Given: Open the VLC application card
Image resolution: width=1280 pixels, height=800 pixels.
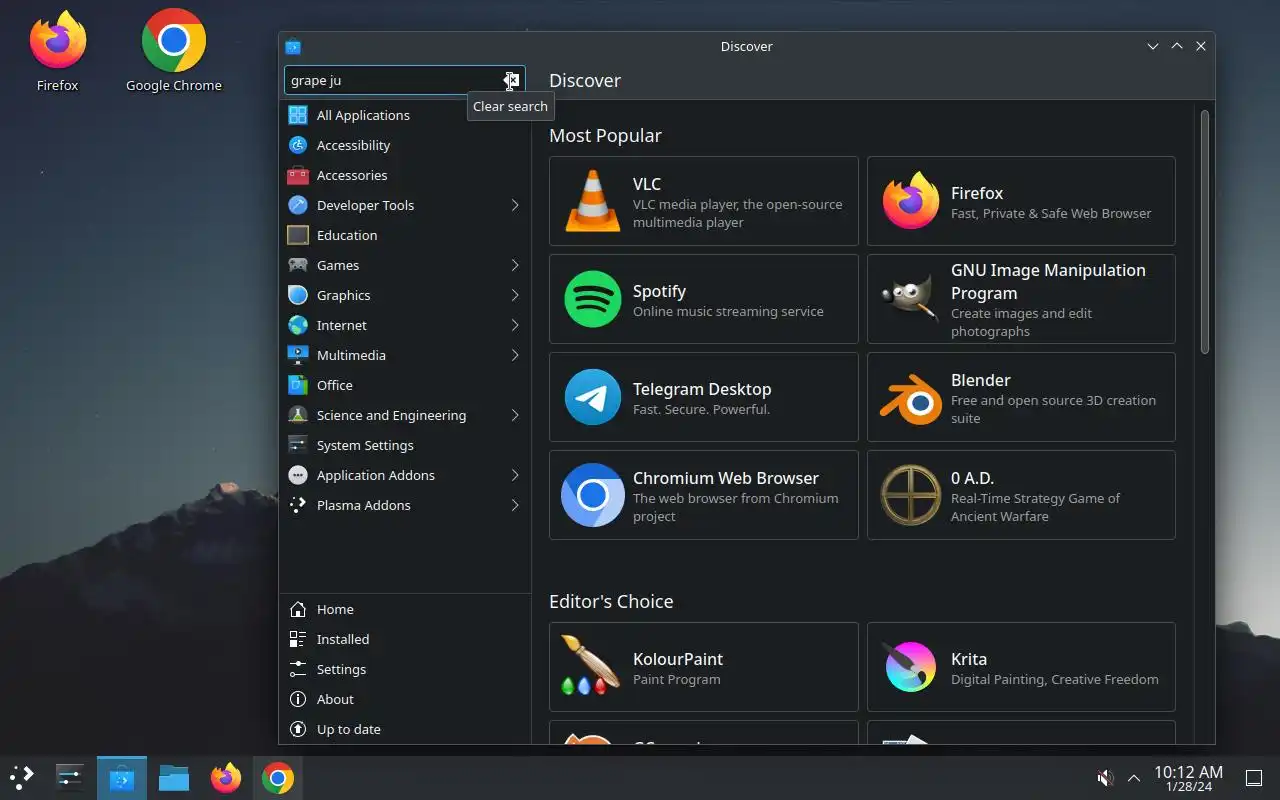Looking at the screenshot, I should 704,201.
